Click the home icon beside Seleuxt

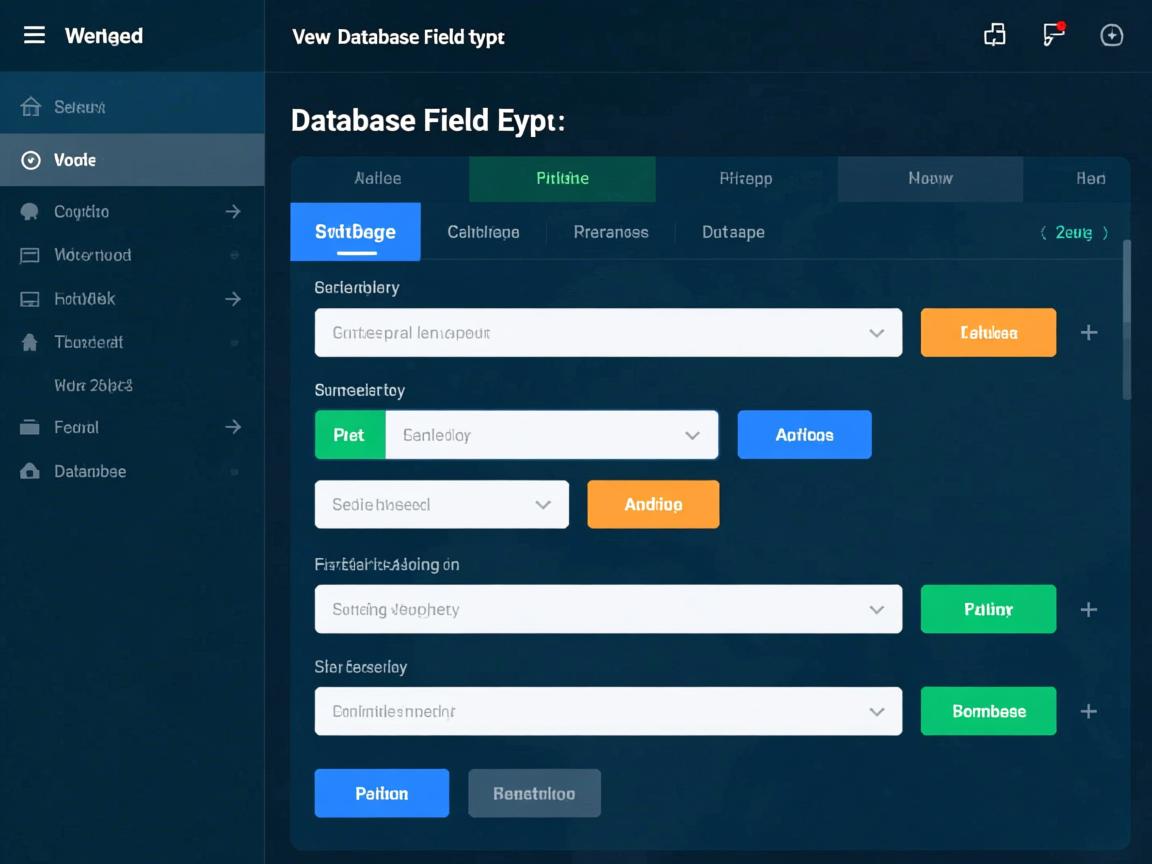pyautogui.click(x=31, y=107)
